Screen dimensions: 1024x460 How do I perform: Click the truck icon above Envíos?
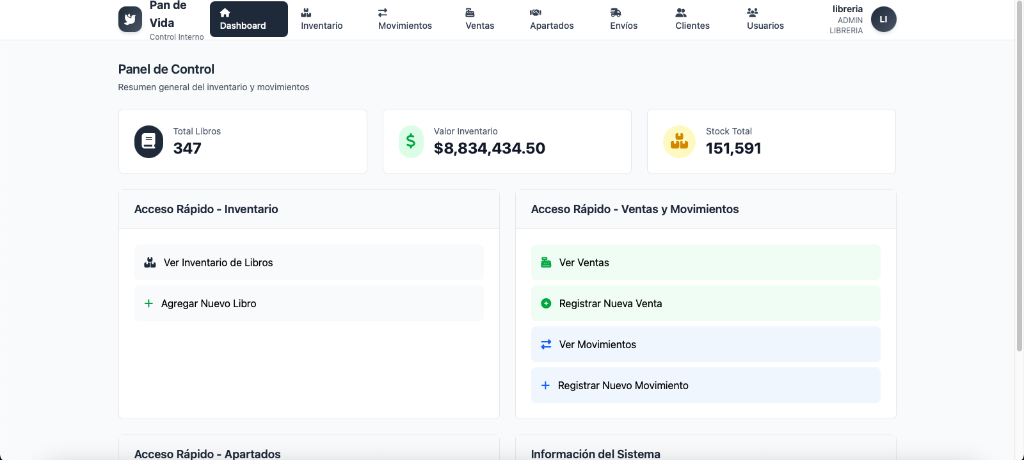pyautogui.click(x=616, y=12)
